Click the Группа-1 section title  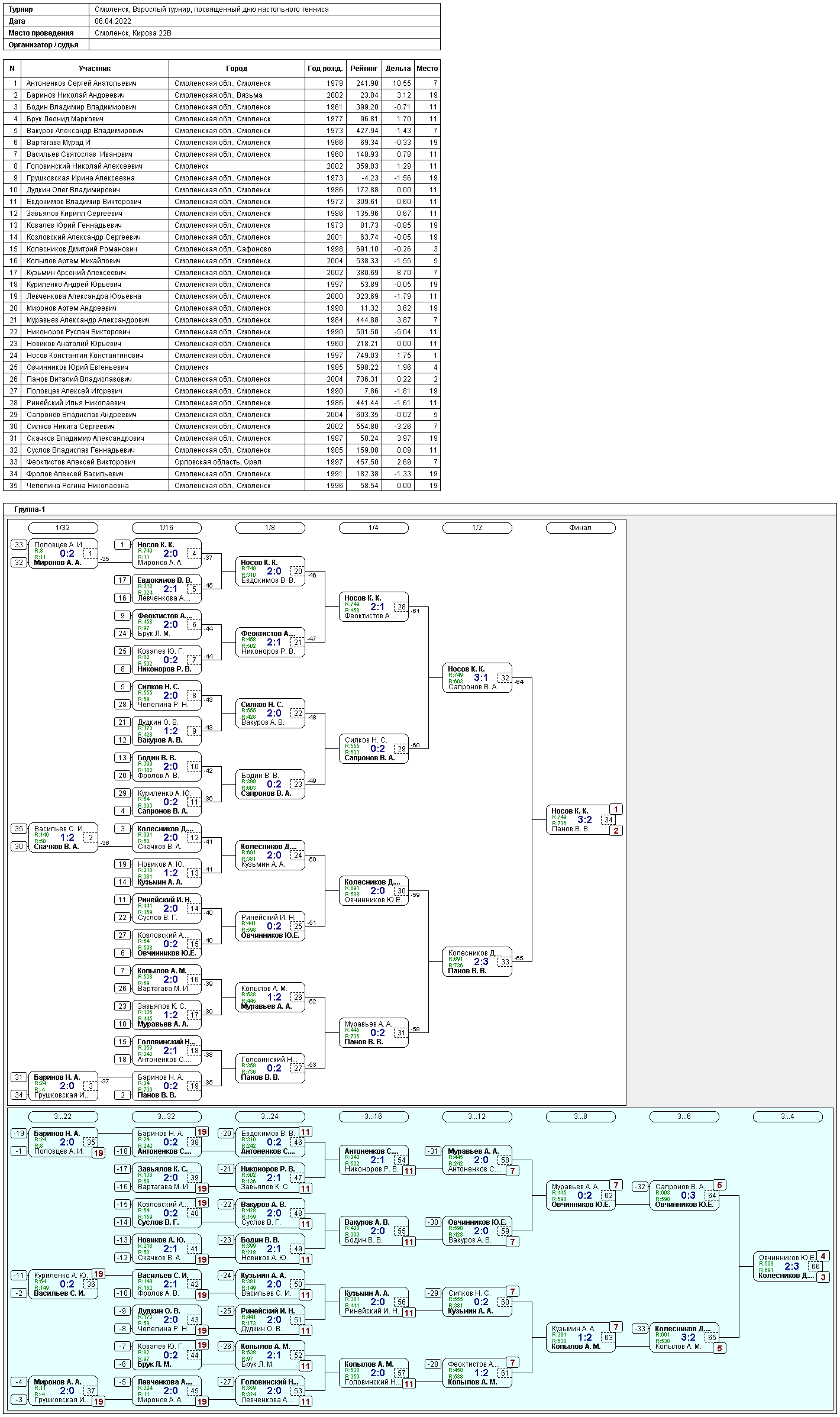click(30, 509)
